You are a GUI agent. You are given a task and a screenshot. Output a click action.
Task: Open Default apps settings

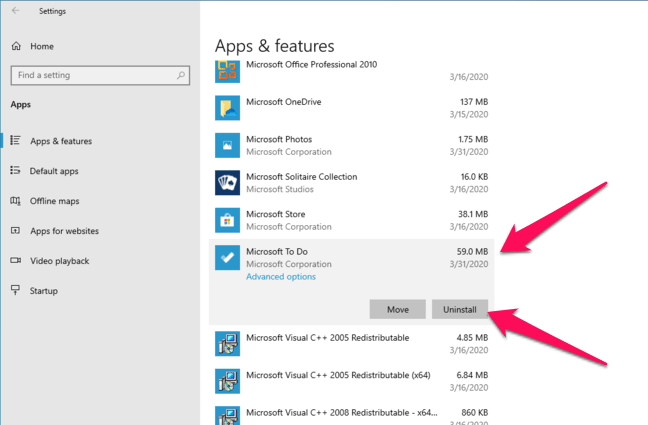tap(54, 171)
